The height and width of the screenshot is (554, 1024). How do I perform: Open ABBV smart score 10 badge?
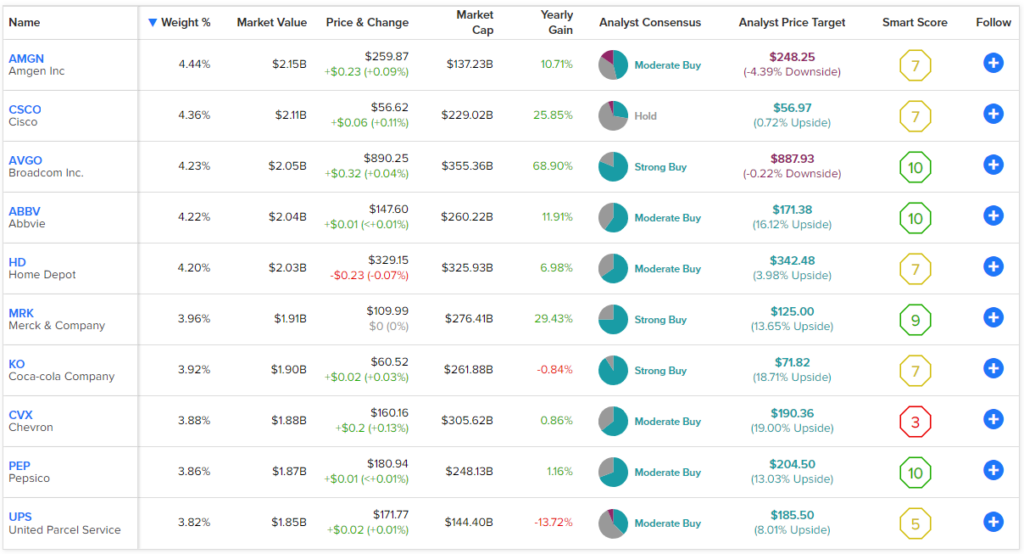click(x=915, y=218)
